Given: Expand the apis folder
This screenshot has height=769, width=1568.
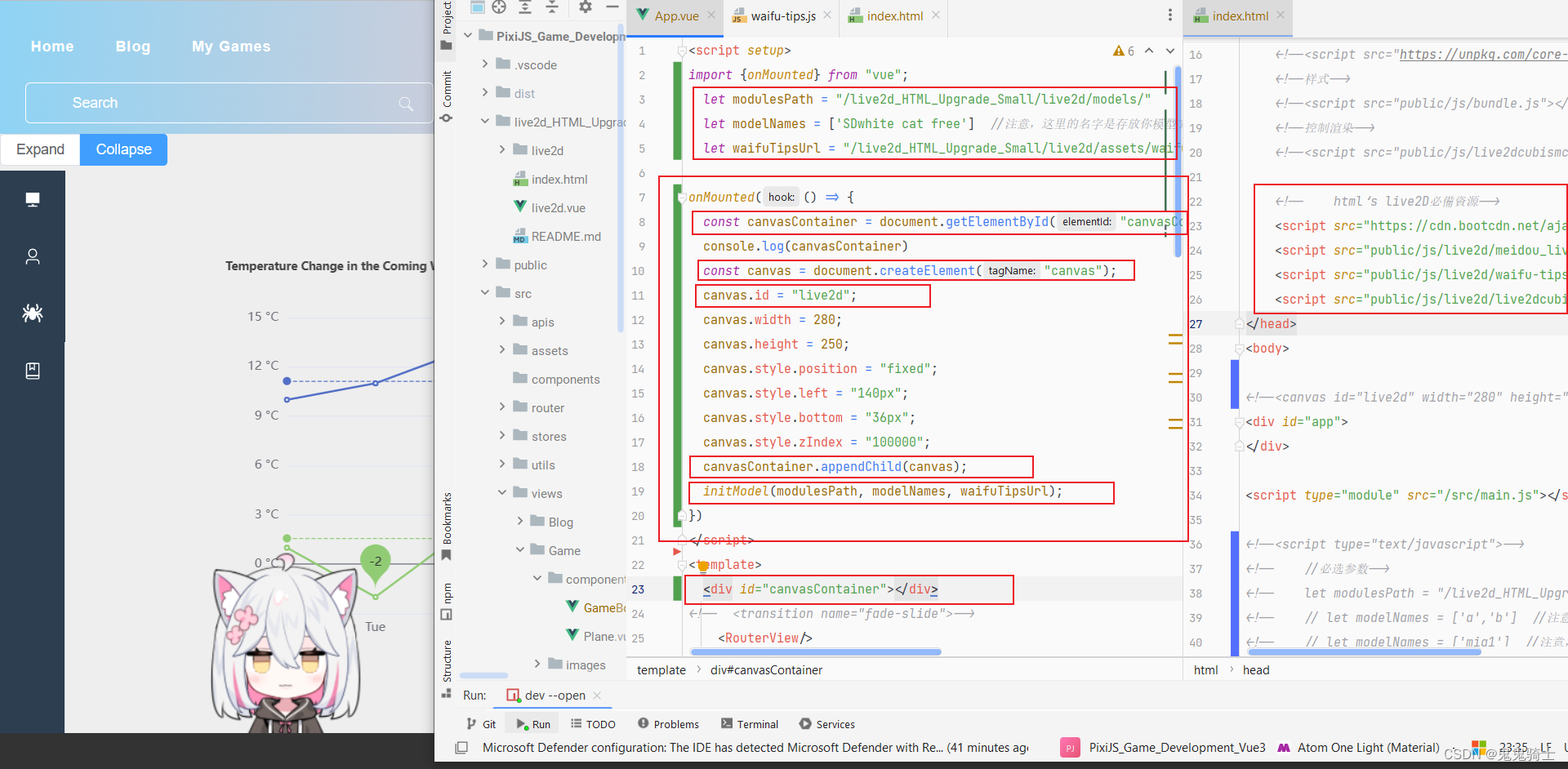Looking at the screenshot, I should click(502, 321).
